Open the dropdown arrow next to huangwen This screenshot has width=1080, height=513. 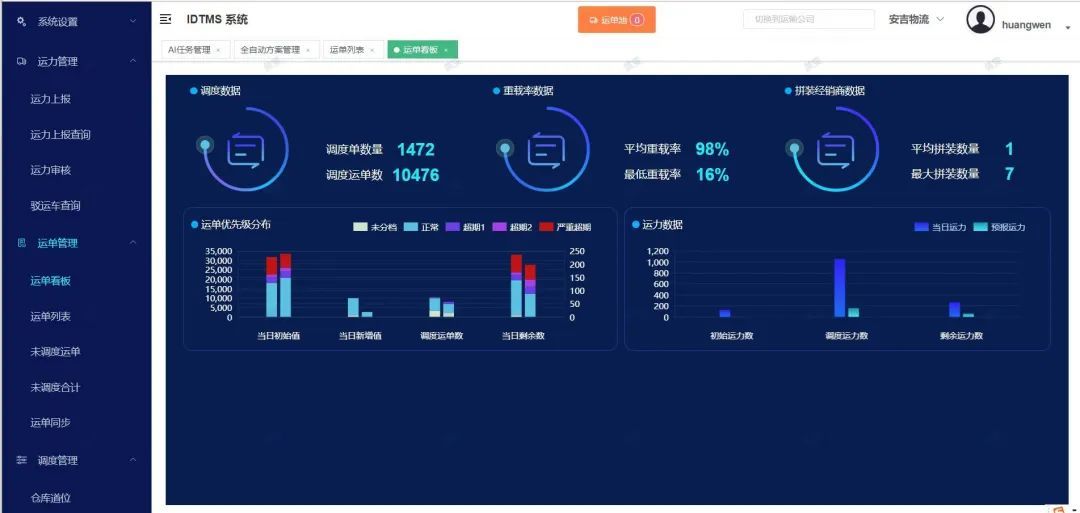1067,28
